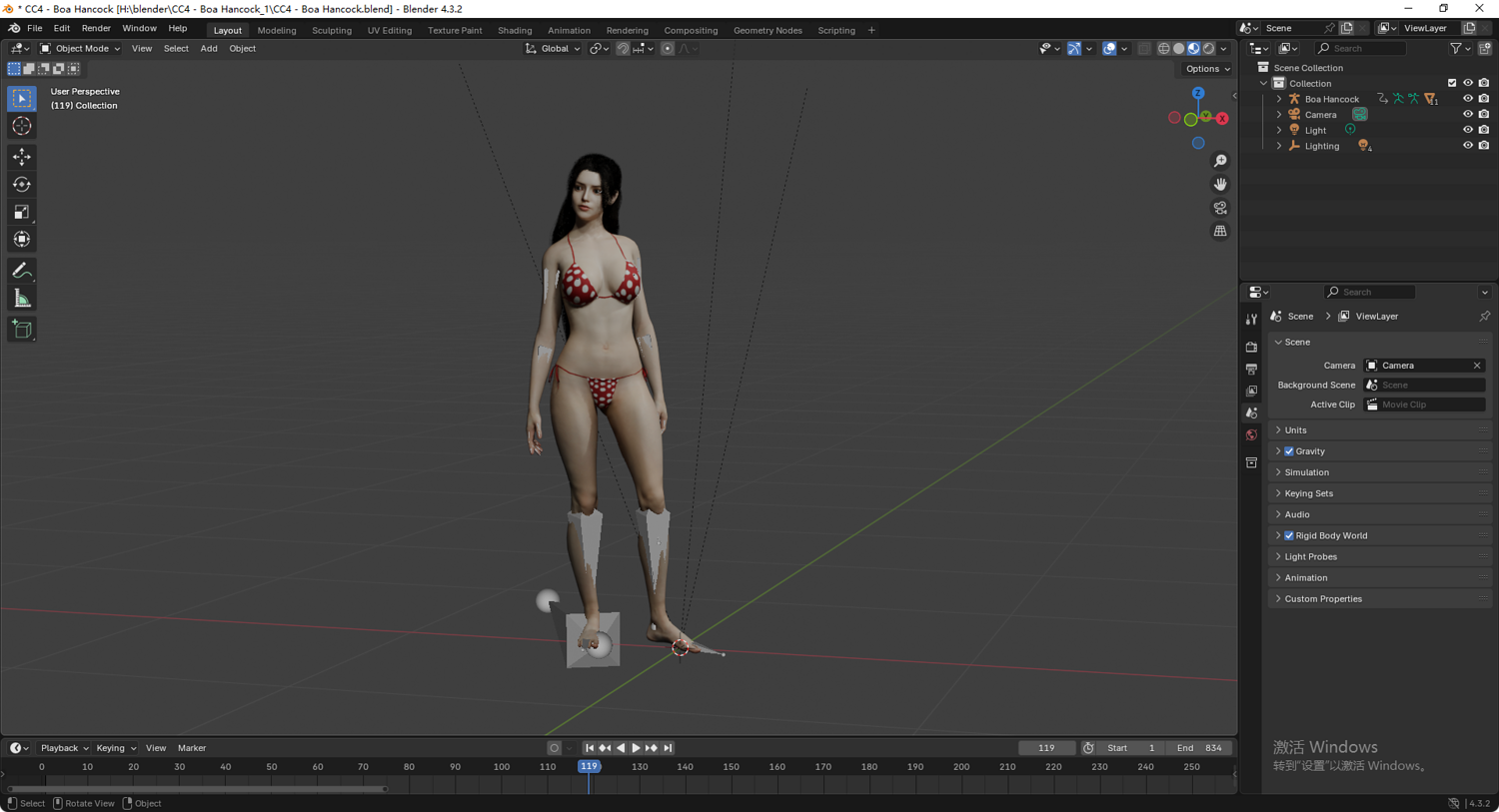Open the viewport Options dropdown
Screen dimensions: 1499x812
(x=1207, y=69)
